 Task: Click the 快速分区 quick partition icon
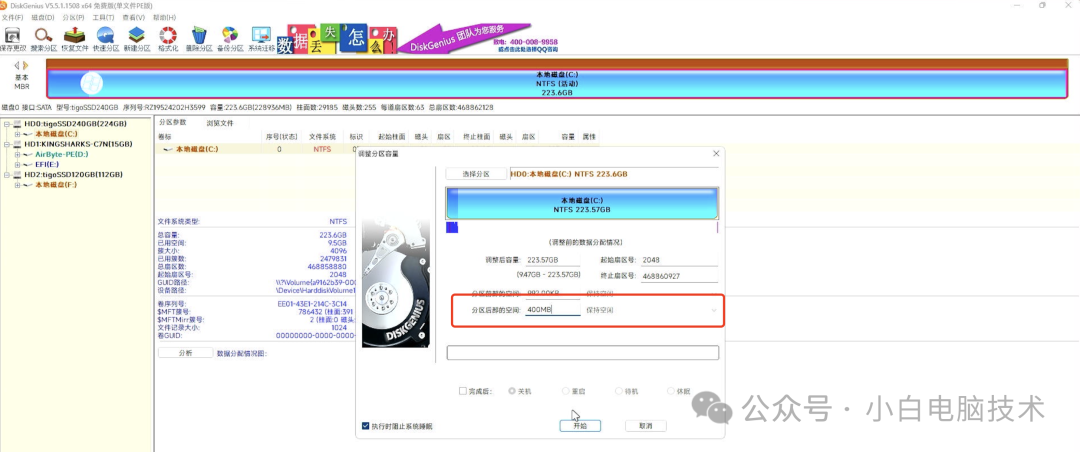pyautogui.click(x=105, y=39)
